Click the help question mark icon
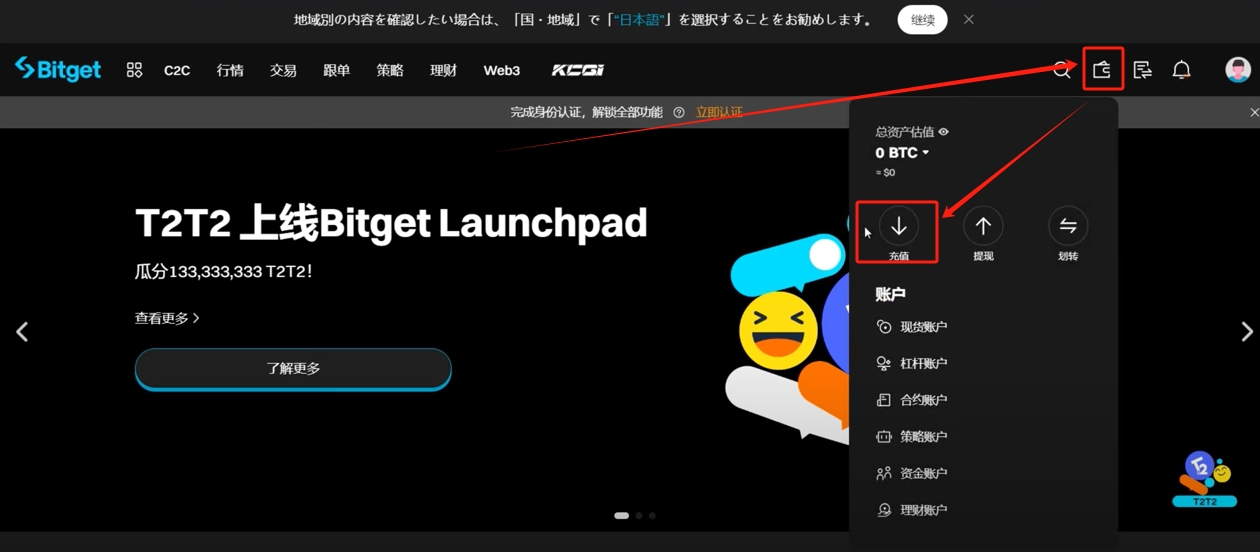 click(x=679, y=113)
